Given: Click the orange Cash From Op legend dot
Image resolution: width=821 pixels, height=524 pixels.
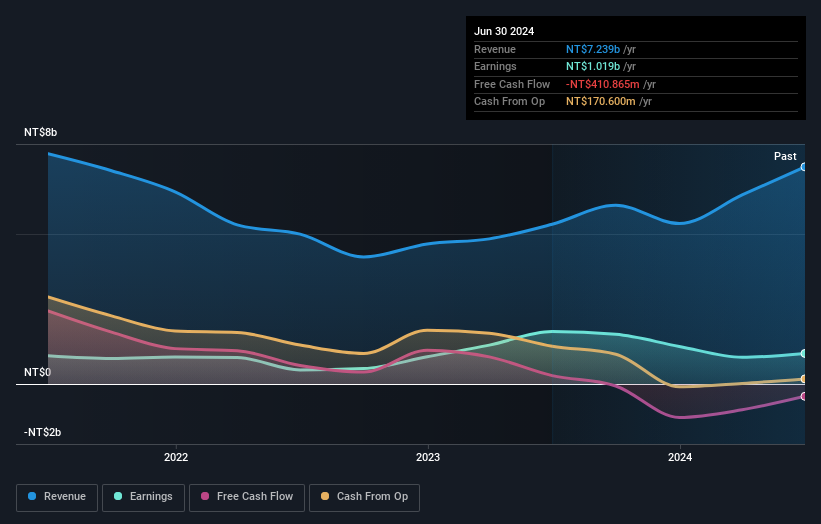Looking at the screenshot, I should coord(325,496).
